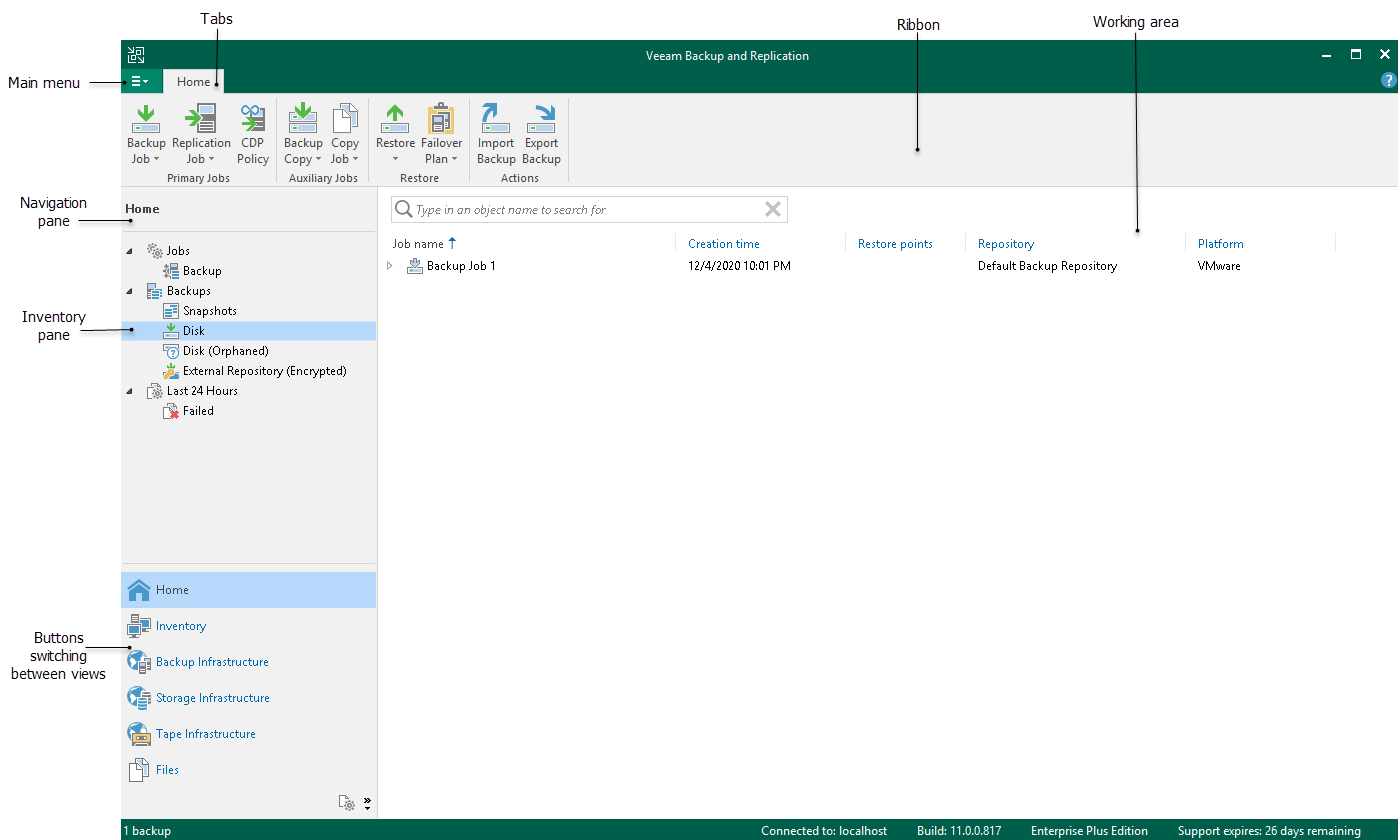1398x840 pixels.
Task: Select the Copy Job ribbon icon
Action: tap(345, 133)
